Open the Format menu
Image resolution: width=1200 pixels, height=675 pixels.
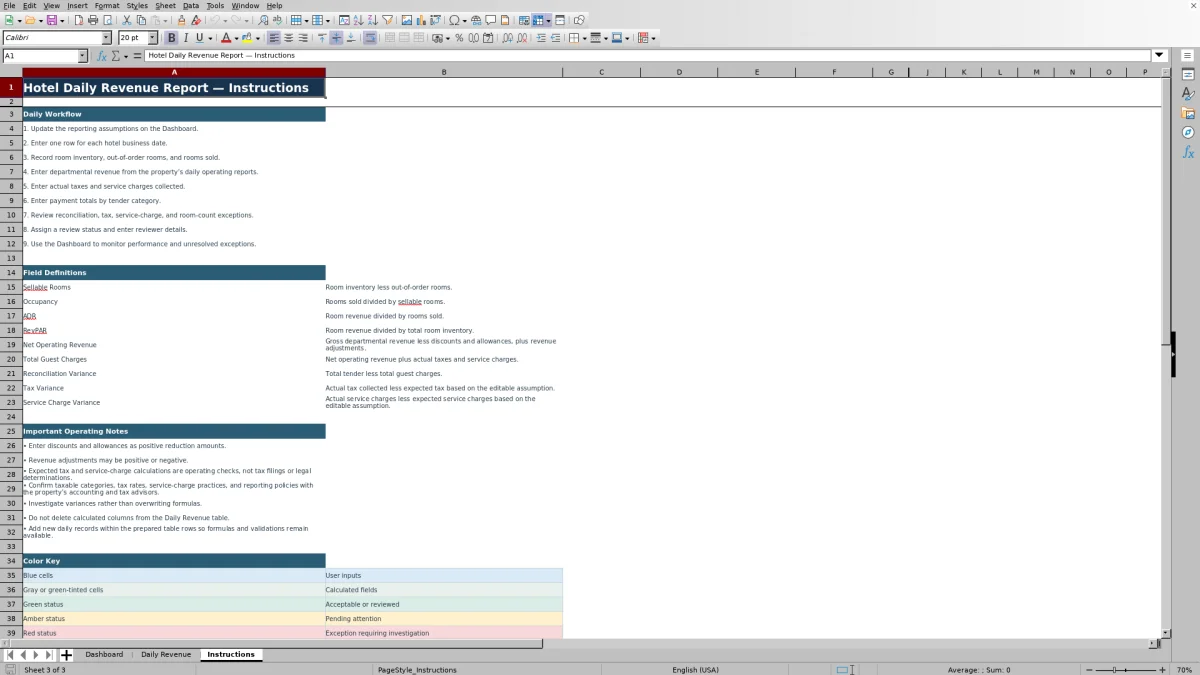click(x=107, y=5)
